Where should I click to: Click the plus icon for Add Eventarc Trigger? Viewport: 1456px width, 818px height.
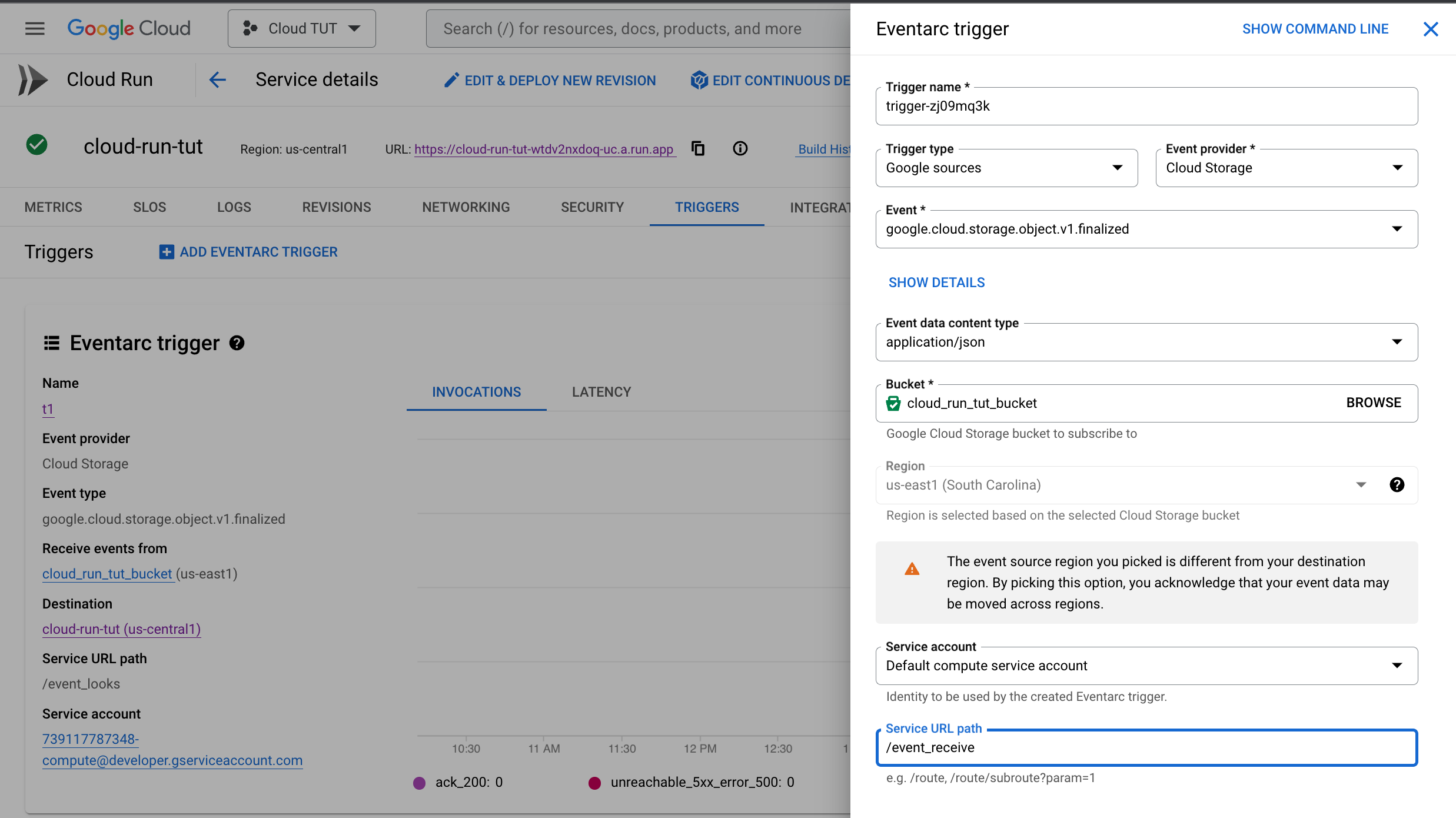click(167, 252)
